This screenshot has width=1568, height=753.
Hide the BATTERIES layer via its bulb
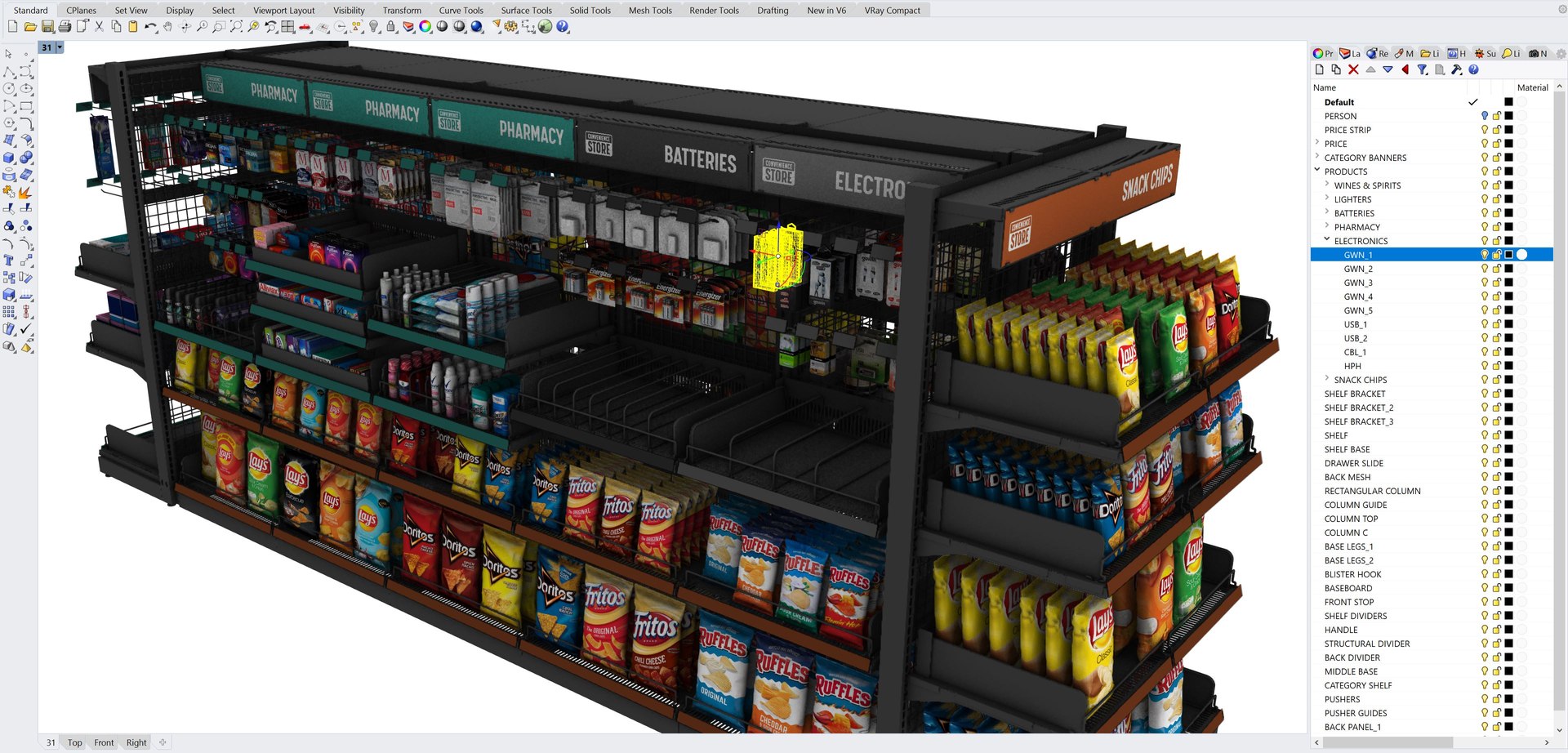(1485, 213)
